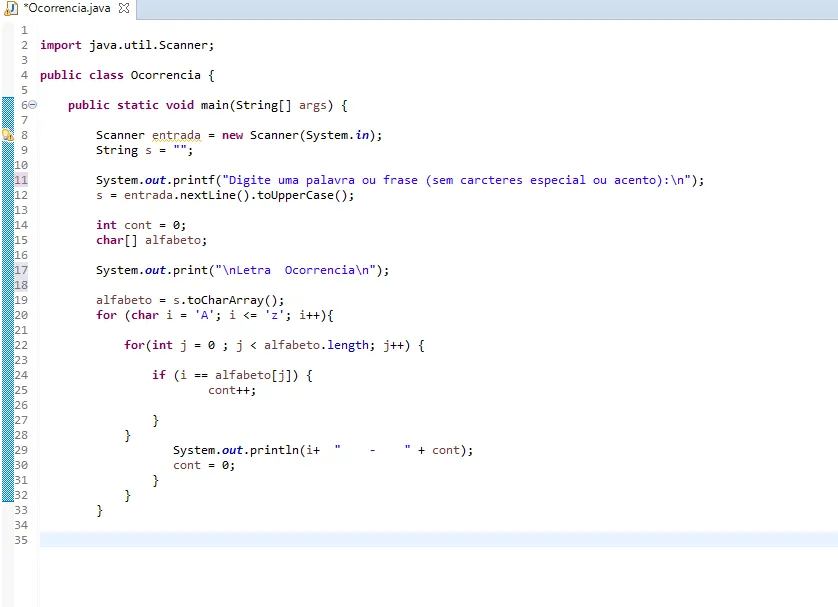Click 'char[] alfabeto;' on line 15
Screen dimensions: 838x607
151,240
